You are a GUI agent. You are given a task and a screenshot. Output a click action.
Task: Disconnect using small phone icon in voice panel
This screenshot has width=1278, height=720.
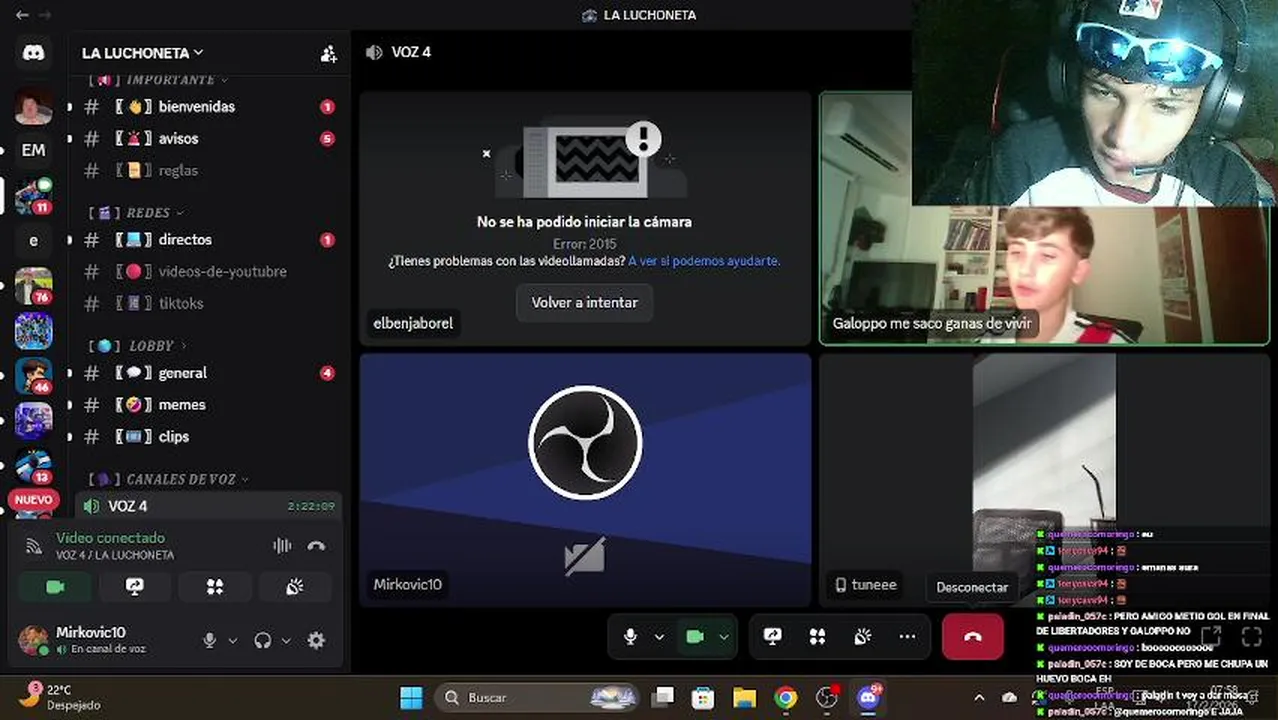316,546
